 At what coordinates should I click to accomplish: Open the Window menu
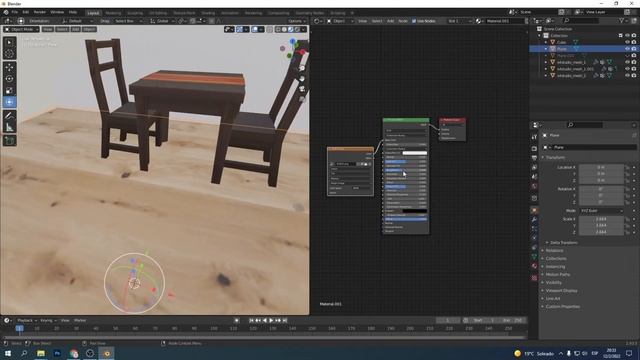(57, 12)
